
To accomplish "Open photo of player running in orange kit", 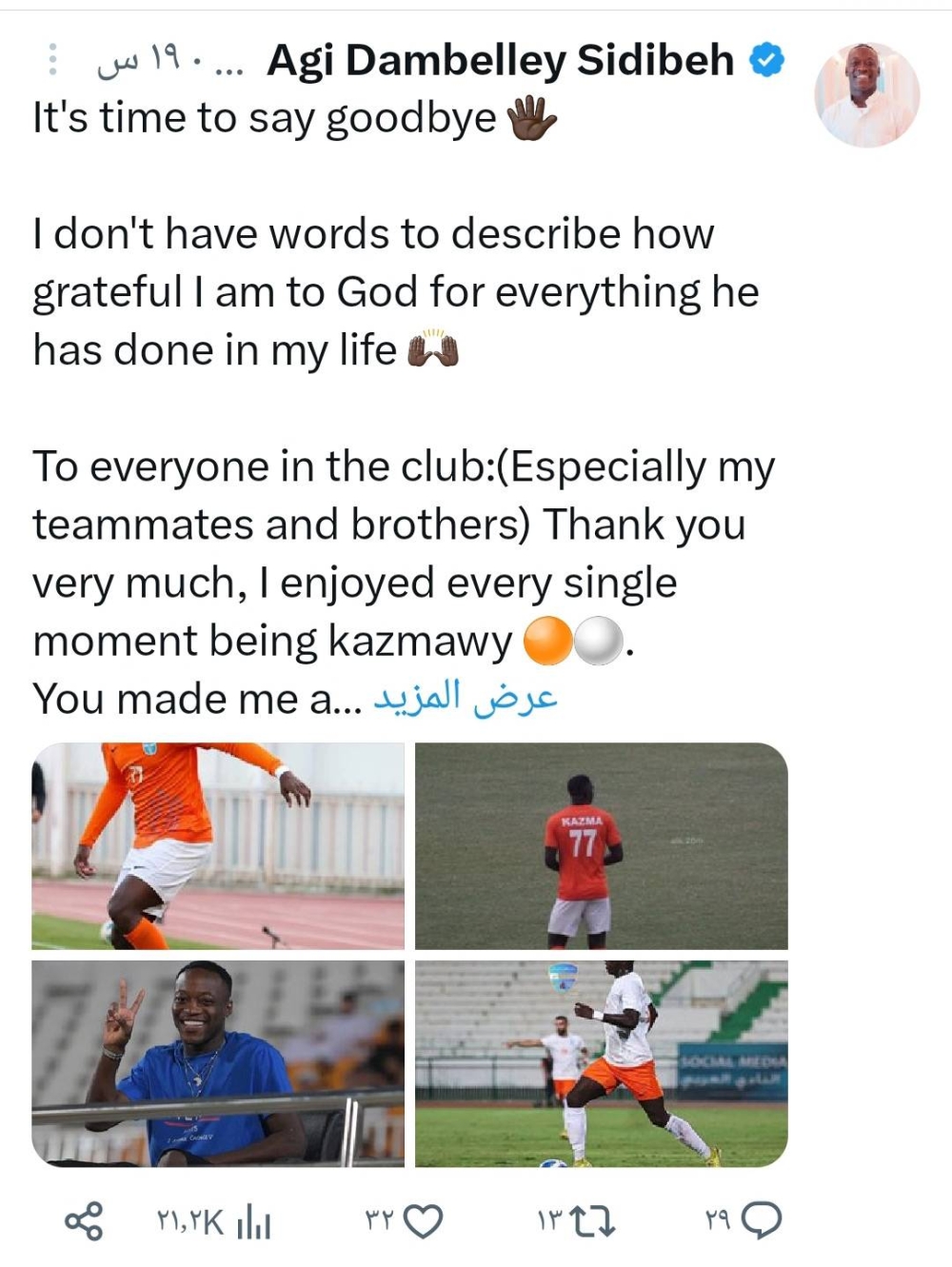I will (218, 845).
